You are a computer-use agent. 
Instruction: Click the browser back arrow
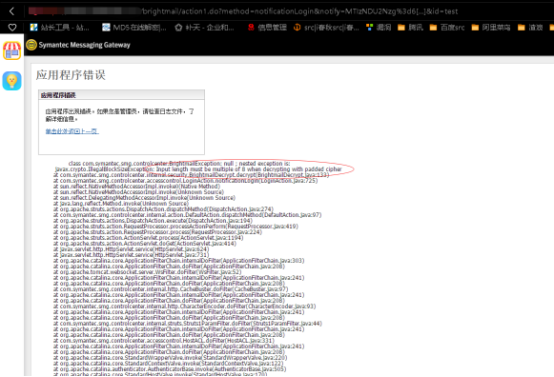point(12,11)
